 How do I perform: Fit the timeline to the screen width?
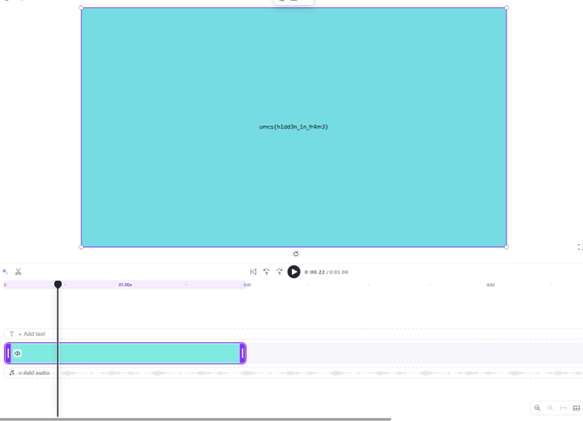pos(563,408)
